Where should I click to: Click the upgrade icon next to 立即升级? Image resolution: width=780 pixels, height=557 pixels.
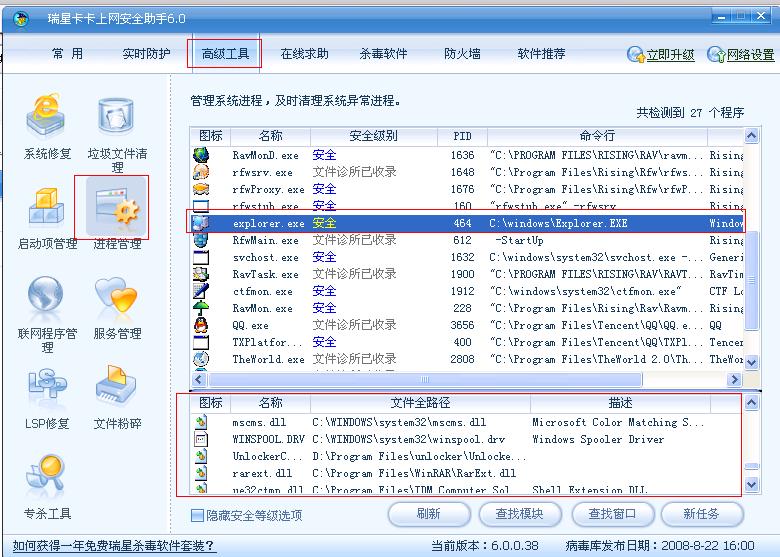[x=636, y=54]
